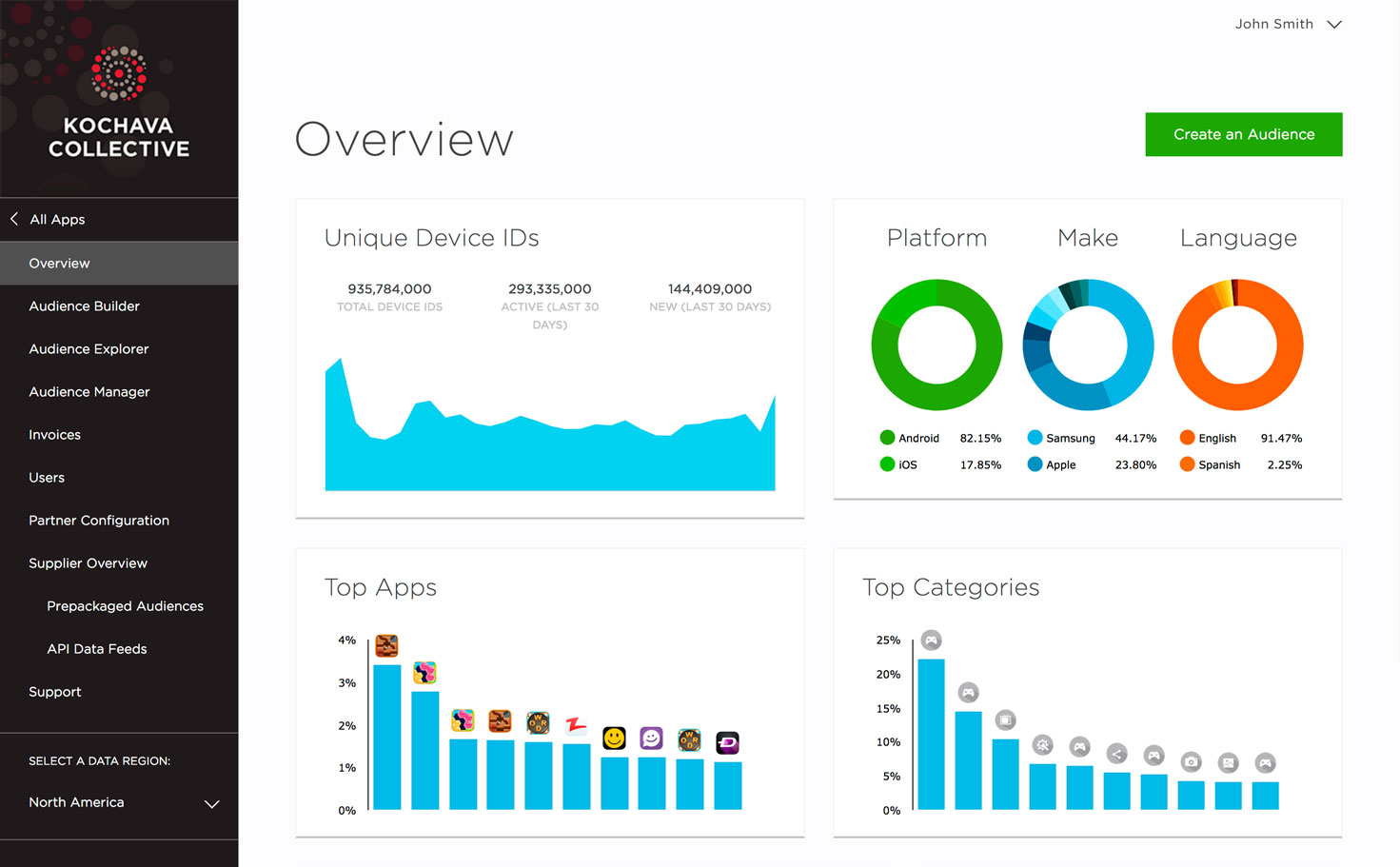Open the Zedge purple D app icon
This screenshot has width=1400, height=867.
pos(727,742)
